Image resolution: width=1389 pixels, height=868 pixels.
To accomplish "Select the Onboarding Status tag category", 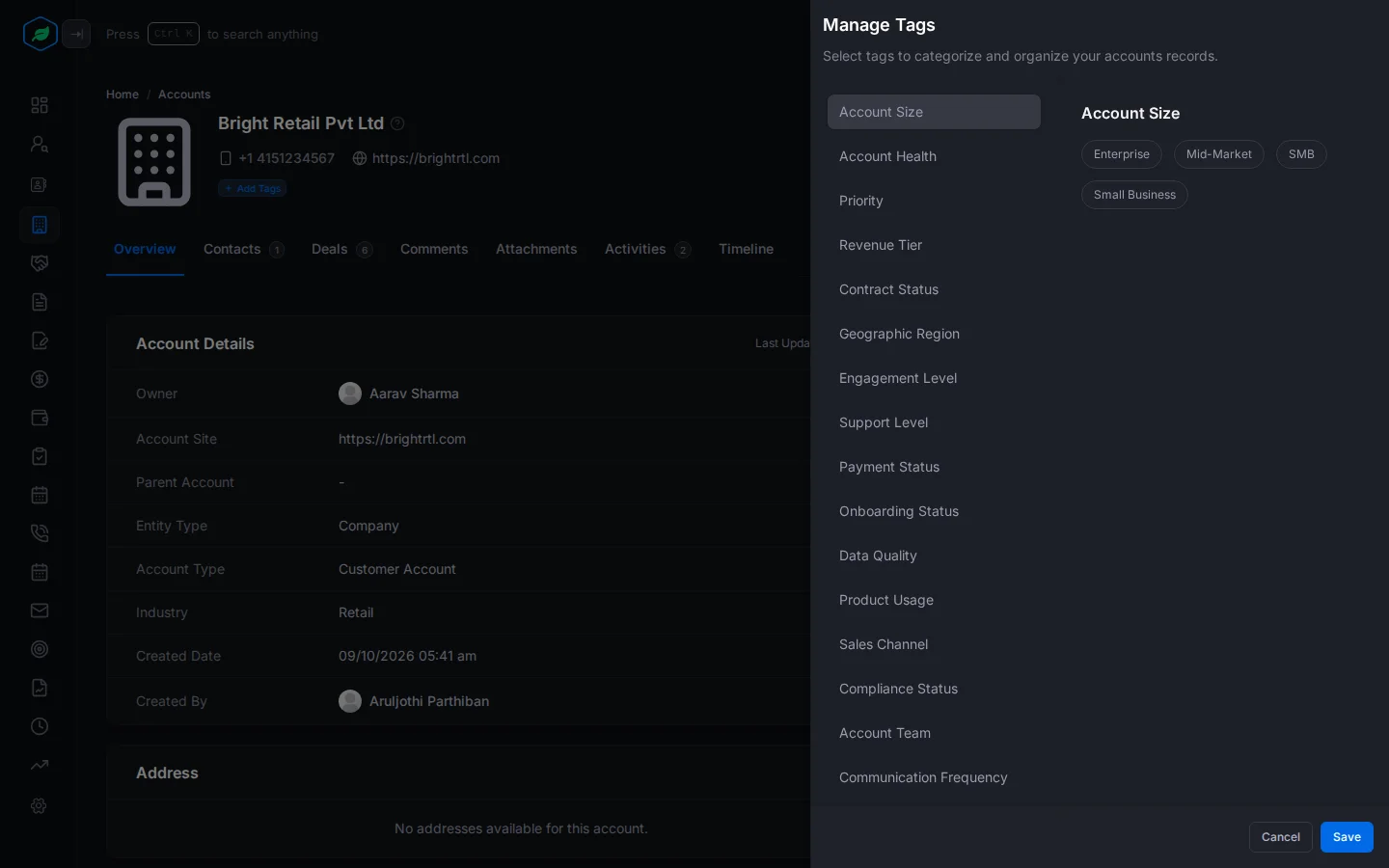I will (934, 511).
